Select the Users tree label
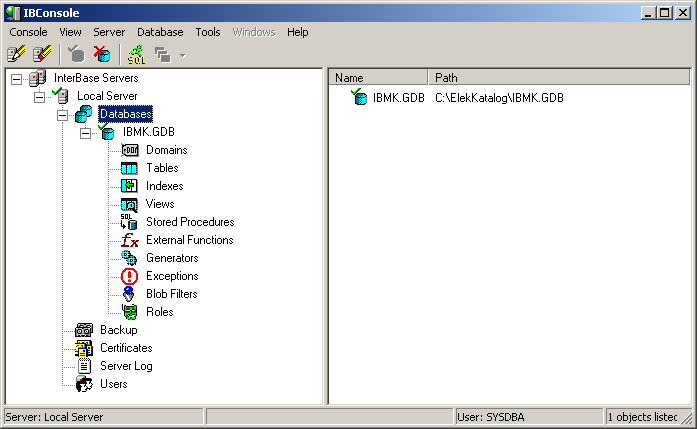Screen dimensions: 697x429 114,384
